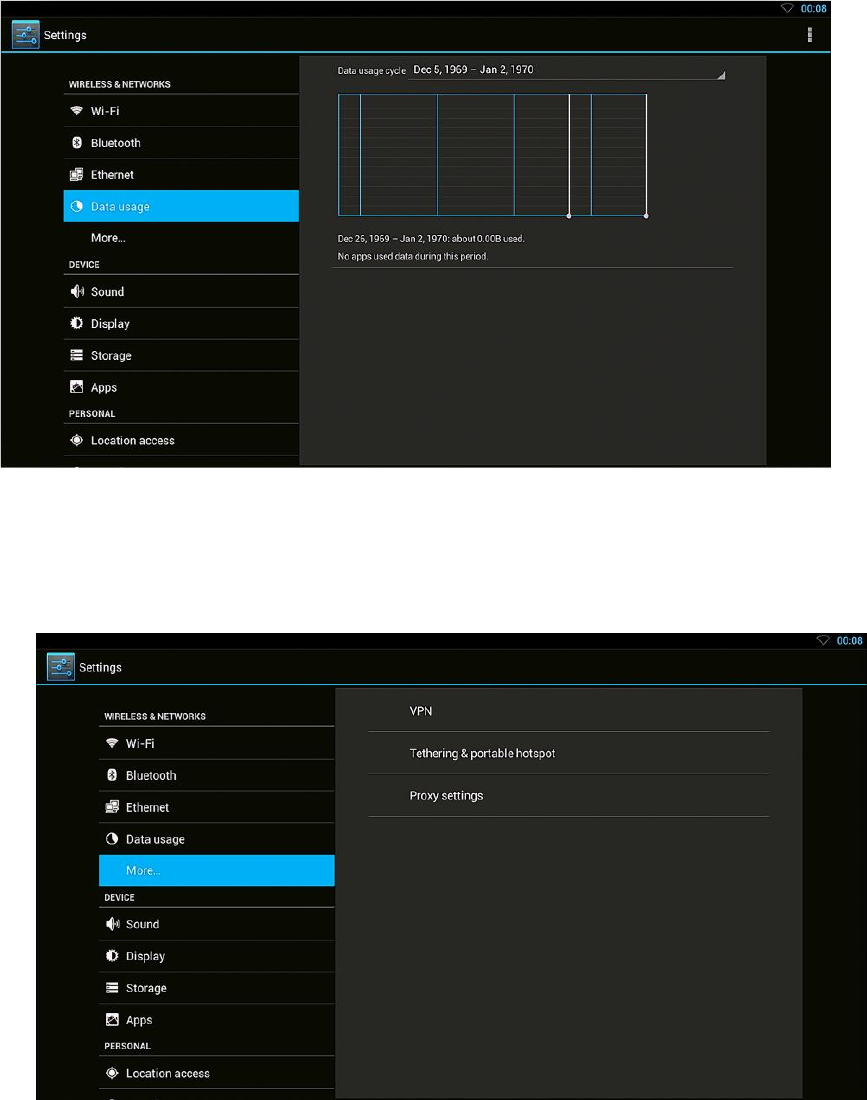
Task: Click 'Dec 26, 1969 – Jan 2, 1970' usage summary
Action: tap(431, 239)
